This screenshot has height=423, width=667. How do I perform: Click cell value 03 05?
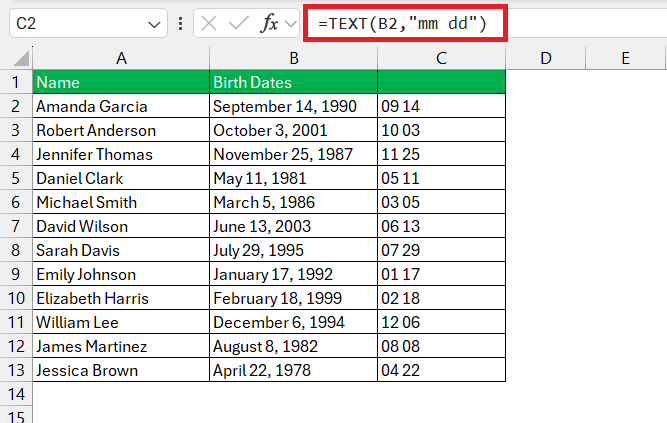click(442, 202)
